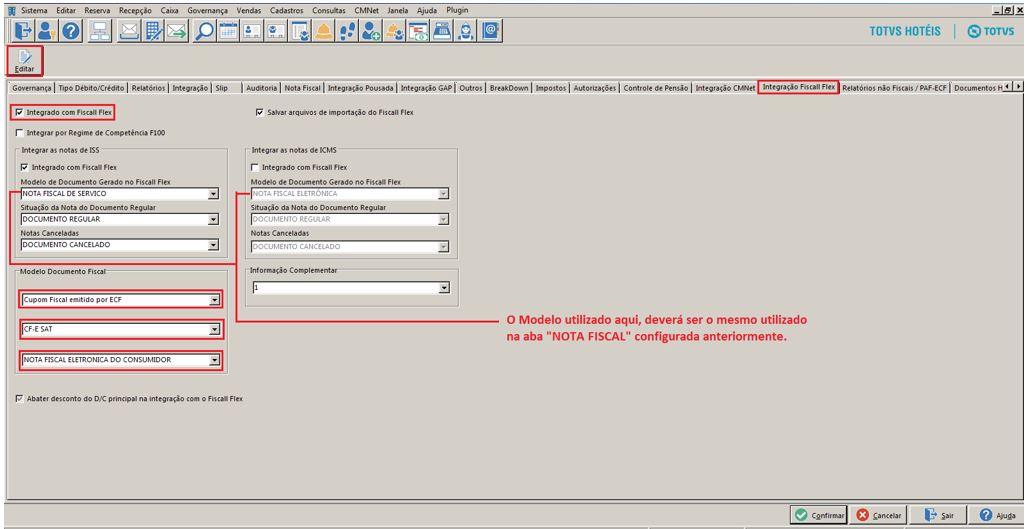Click the Cancelar button
This screenshot has height=529, width=1027.
tap(879, 515)
